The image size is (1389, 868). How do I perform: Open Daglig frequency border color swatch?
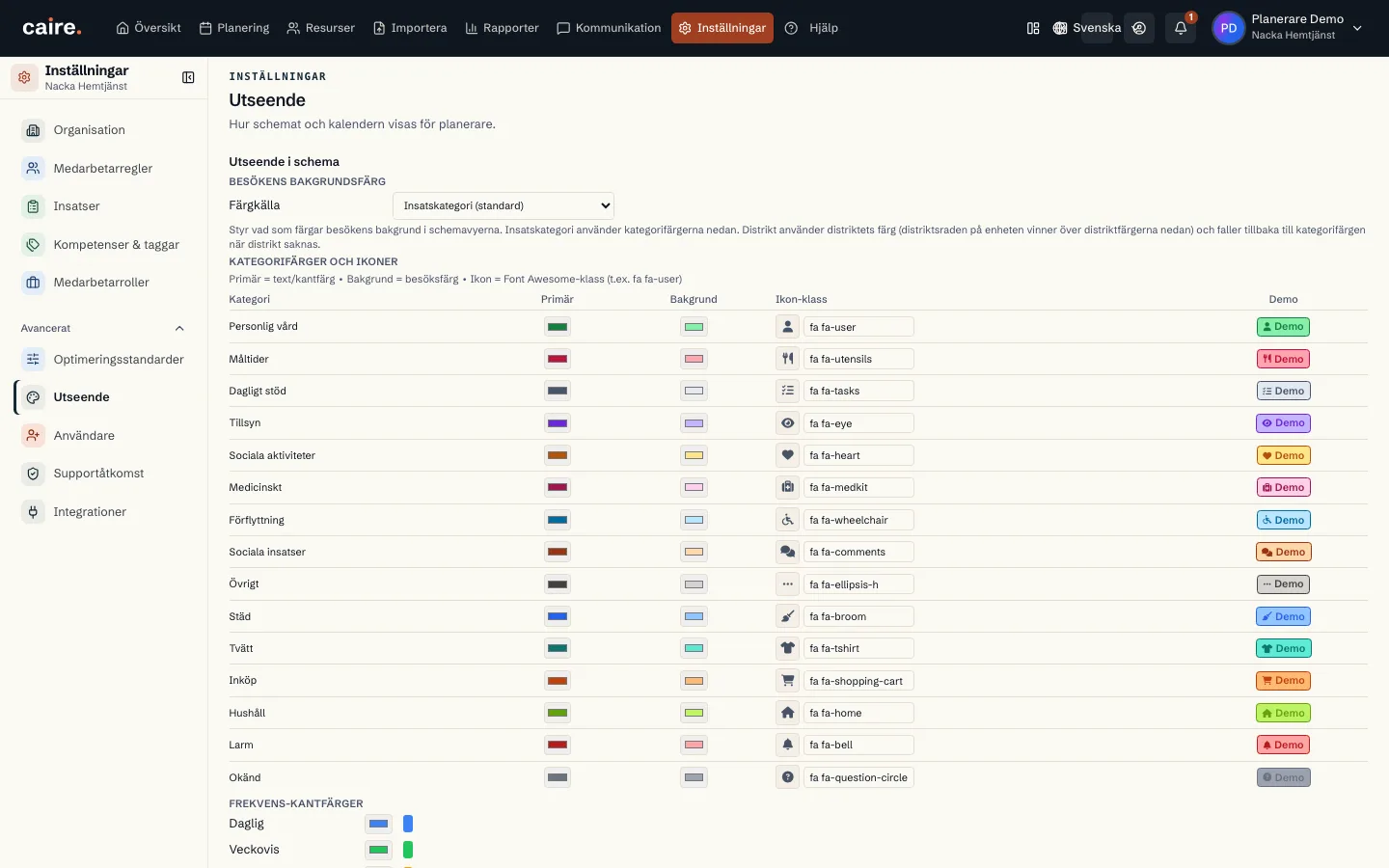(x=378, y=824)
